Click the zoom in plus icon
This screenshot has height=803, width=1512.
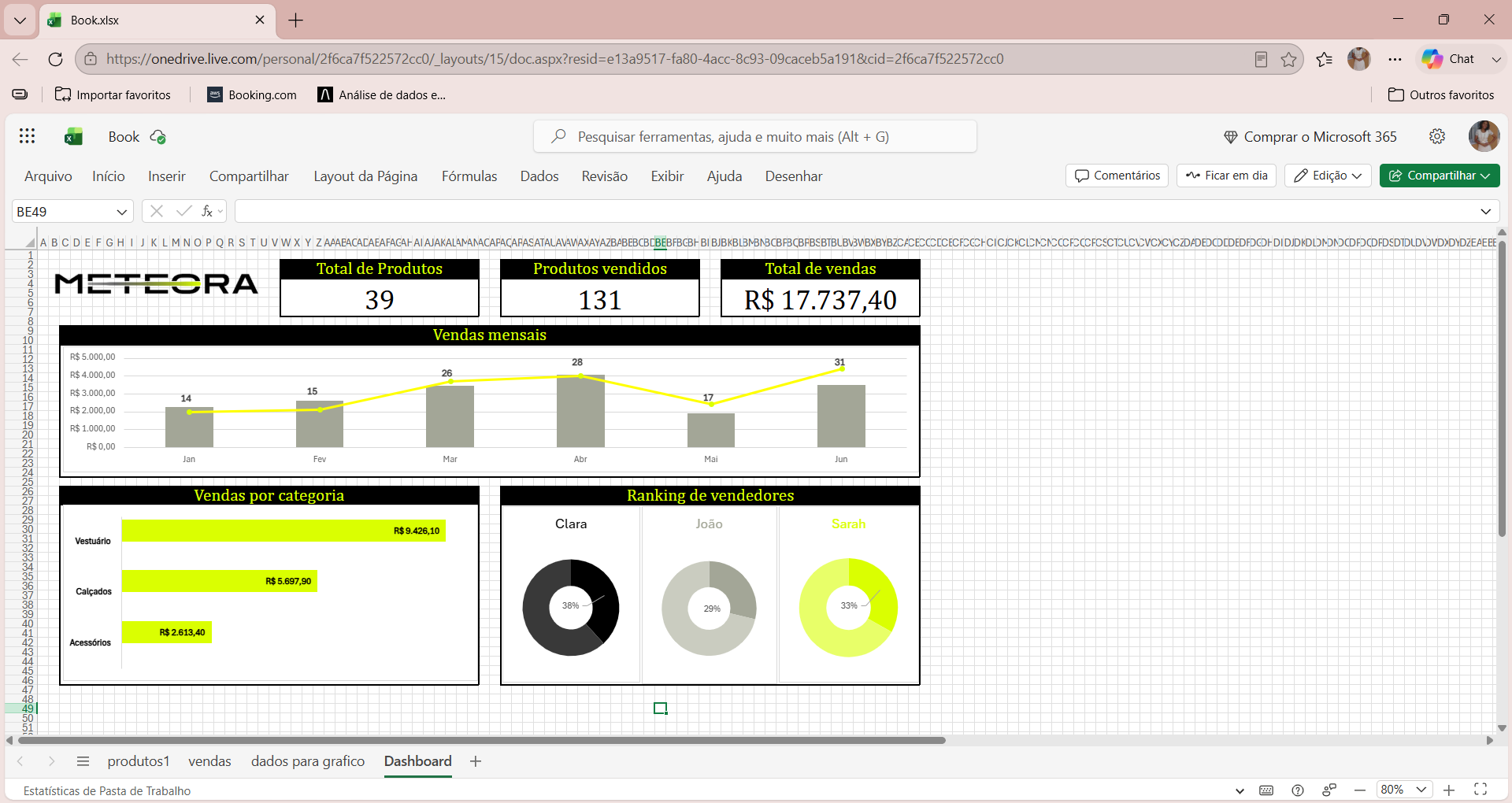(x=1449, y=790)
